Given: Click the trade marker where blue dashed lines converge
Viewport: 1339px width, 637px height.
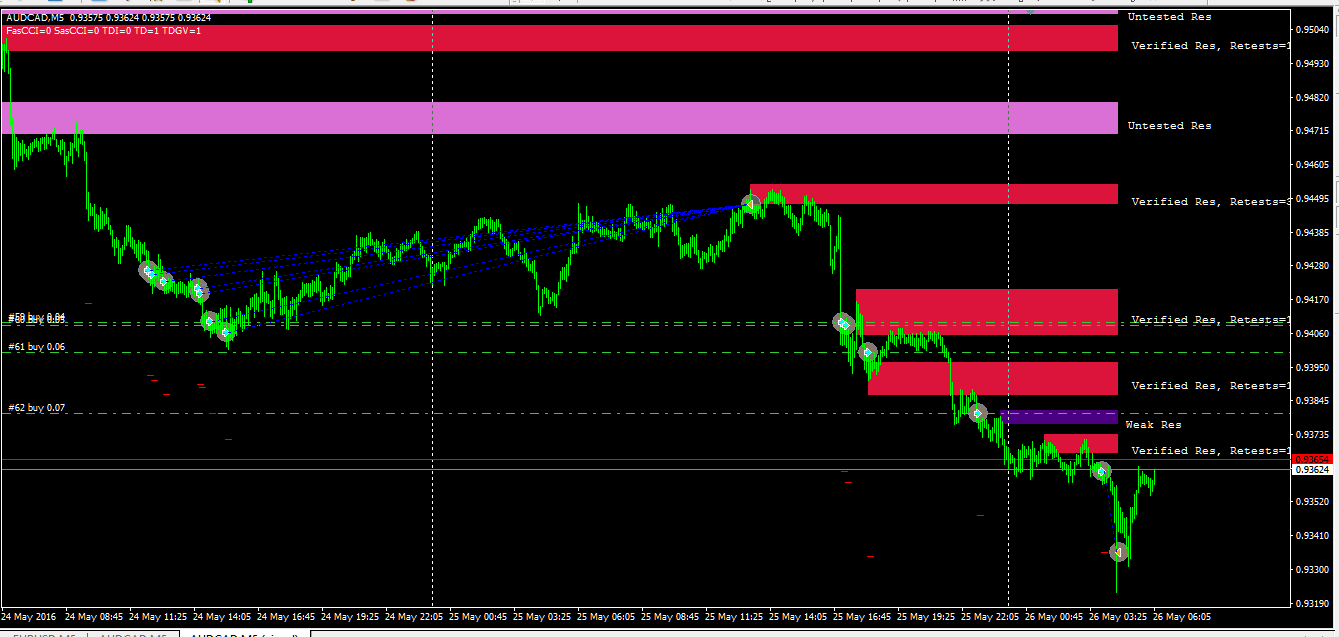Looking at the screenshot, I should [751, 204].
